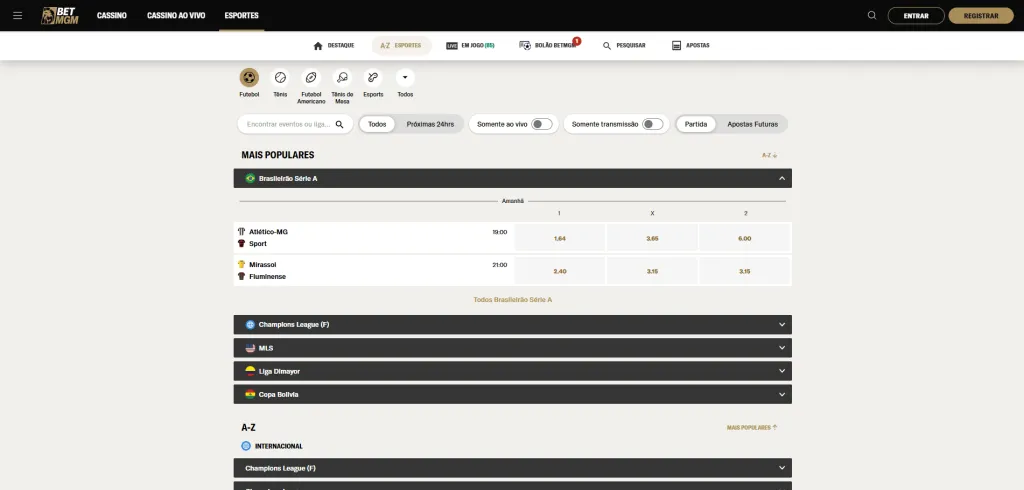
Task: Open the A-Z Esportes tab
Action: 401,46
